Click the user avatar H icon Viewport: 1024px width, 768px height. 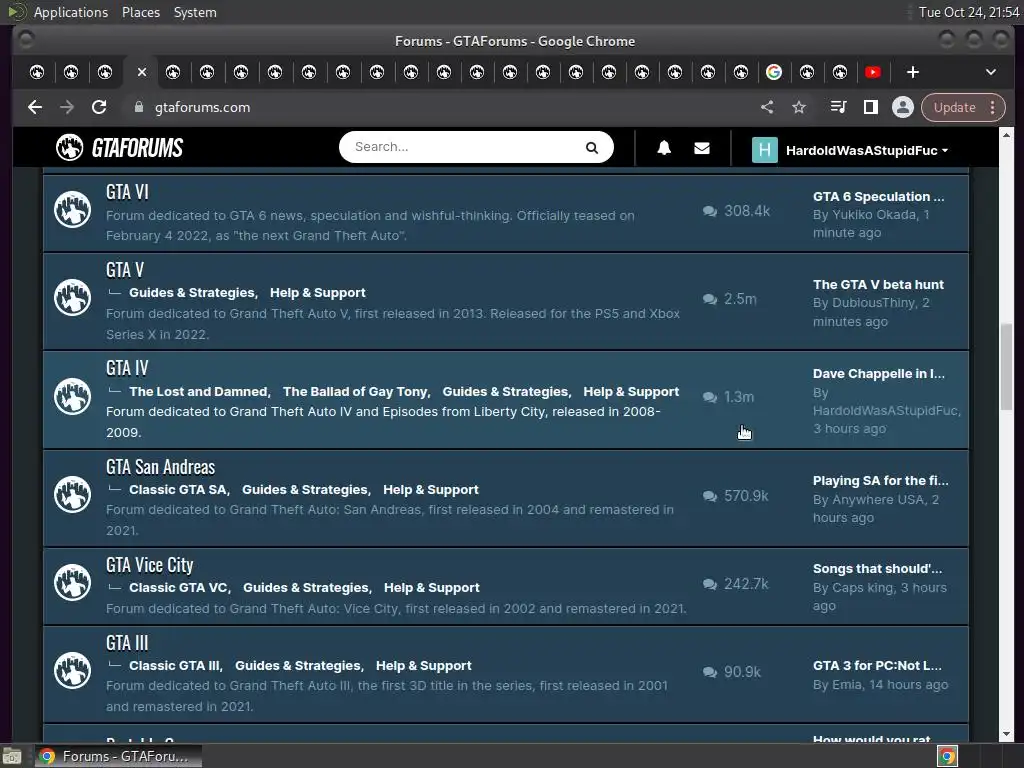765,150
